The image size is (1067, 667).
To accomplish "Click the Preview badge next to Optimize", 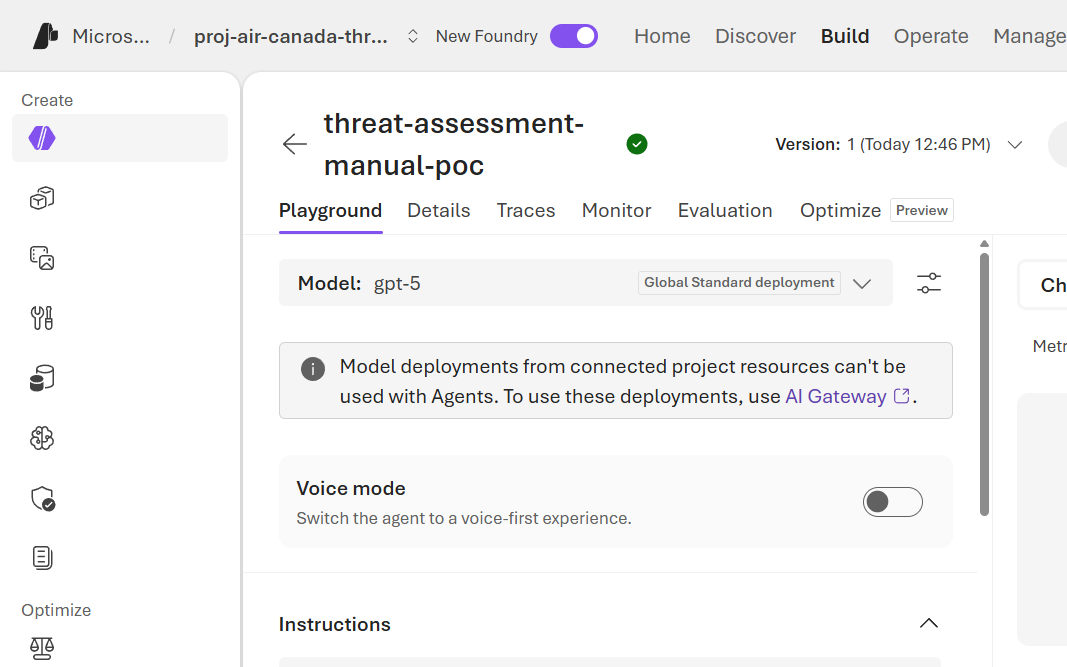I will click(922, 210).
